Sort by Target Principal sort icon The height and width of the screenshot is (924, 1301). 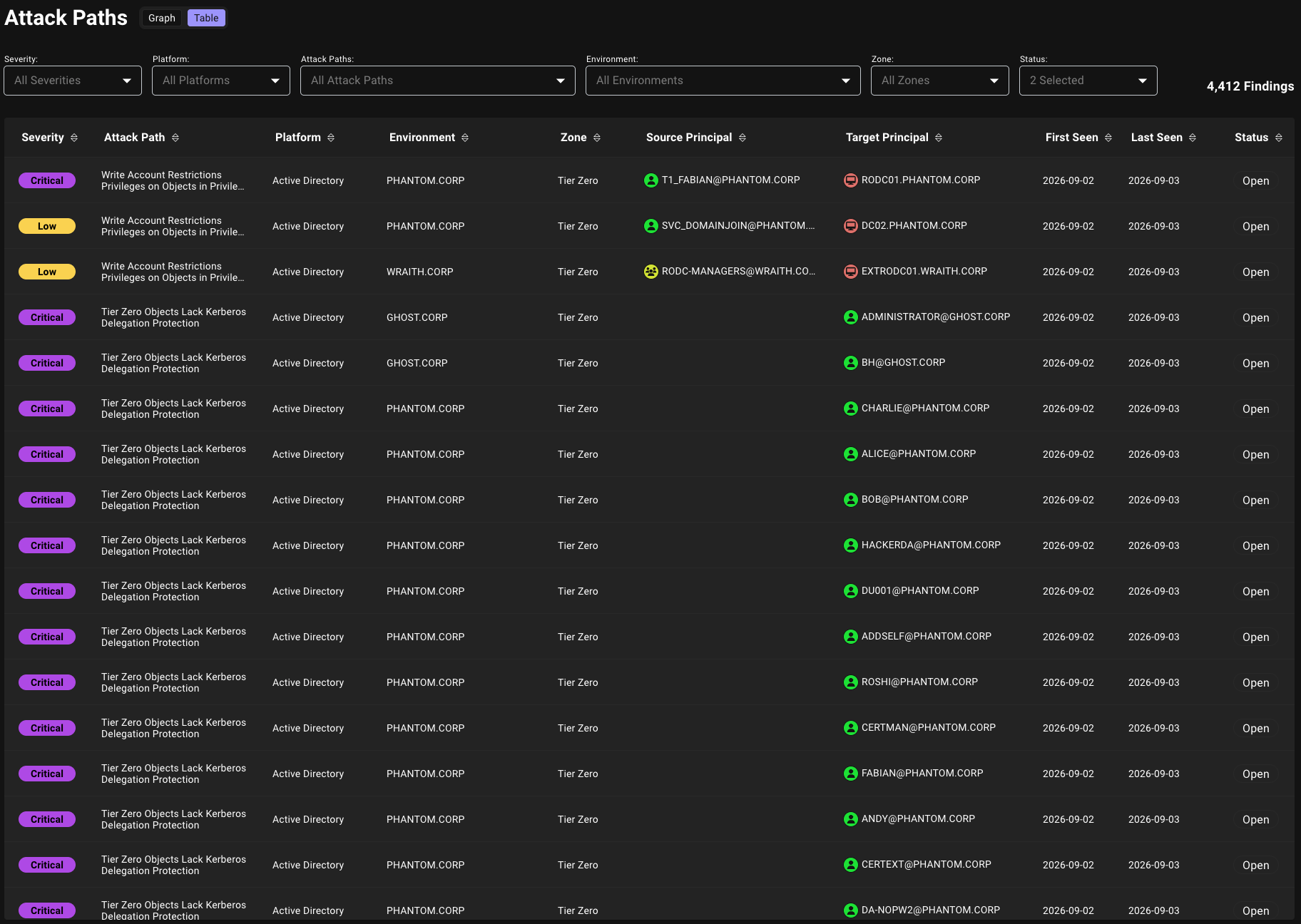(939, 138)
